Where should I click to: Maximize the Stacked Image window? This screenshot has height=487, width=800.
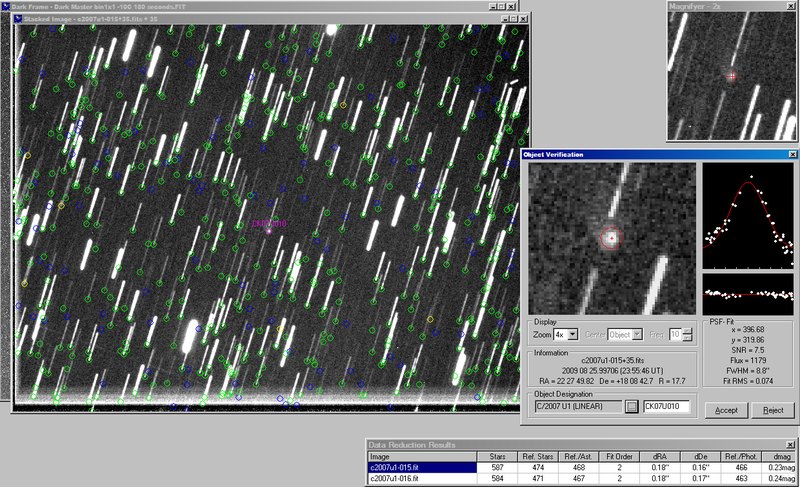[x=514, y=19]
